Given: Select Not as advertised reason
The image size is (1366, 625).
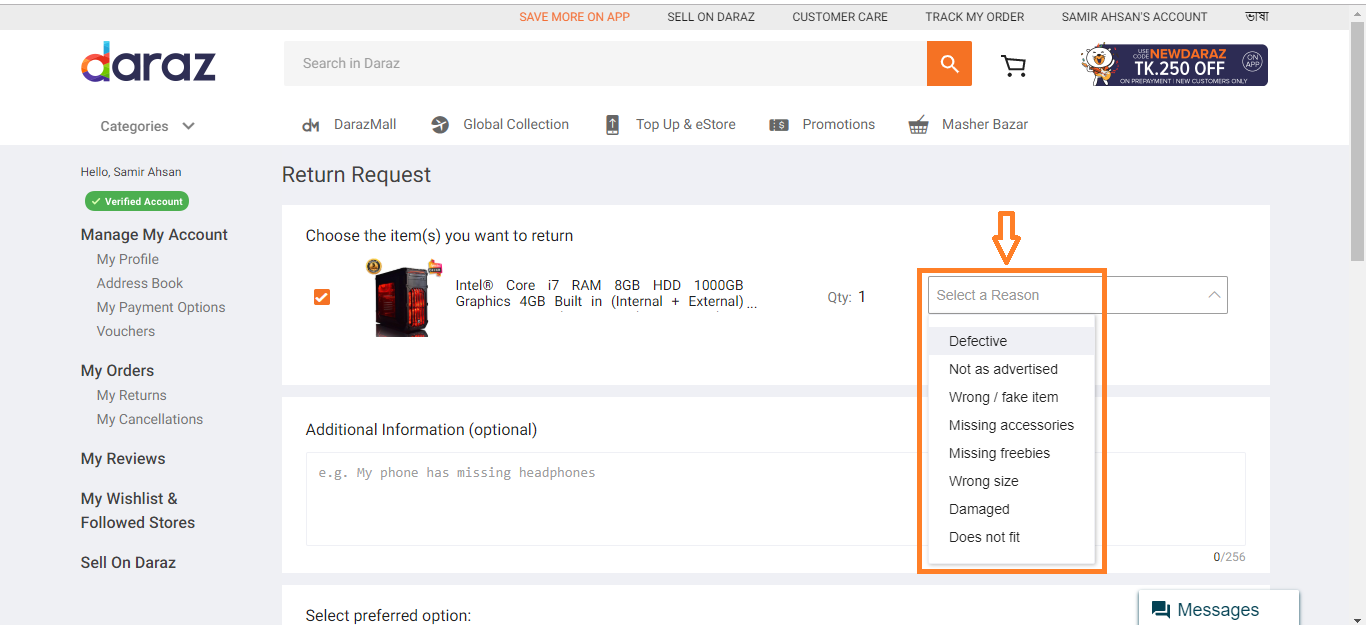Looking at the screenshot, I should (1003, 369).
